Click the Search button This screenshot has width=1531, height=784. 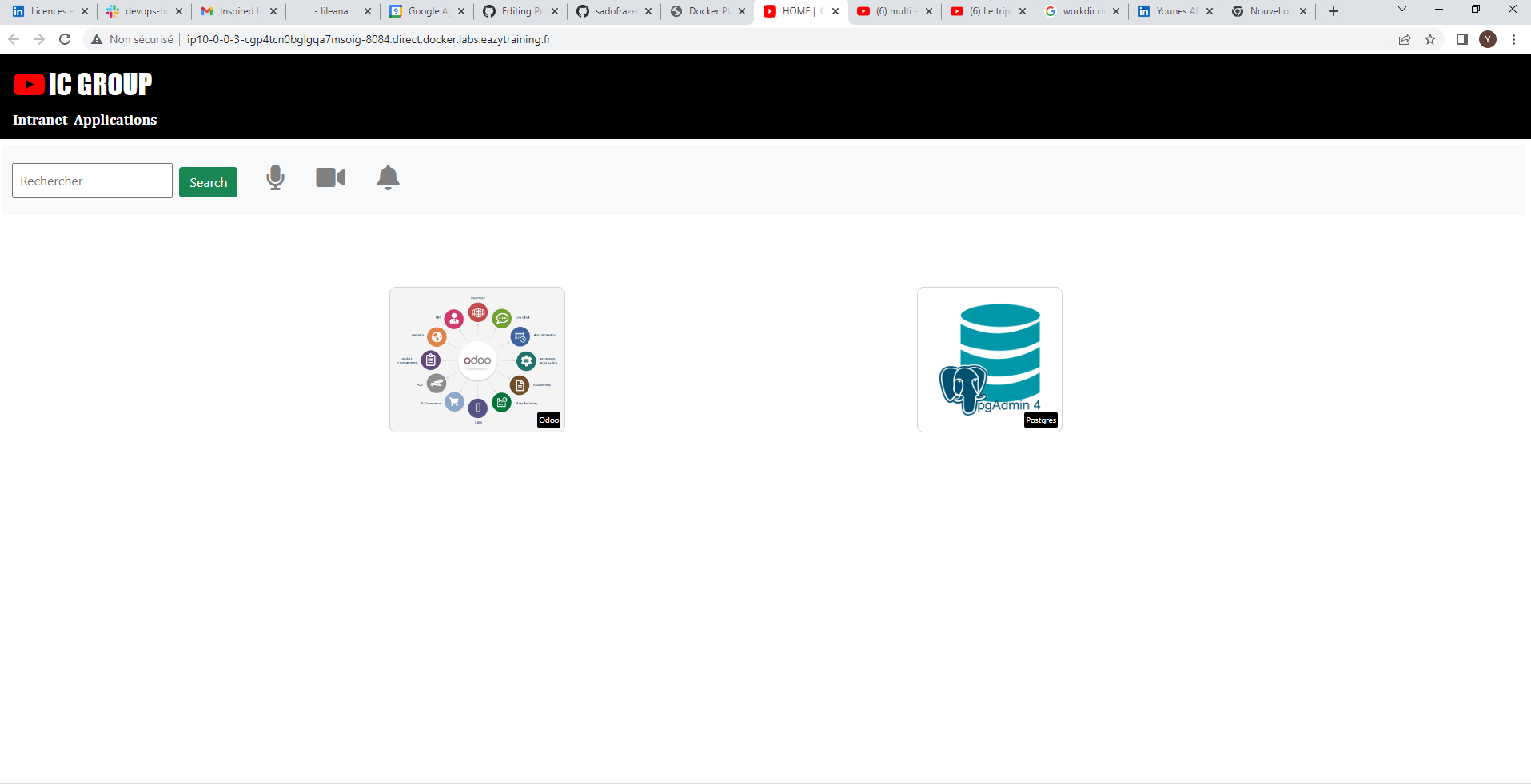point(208,181)
